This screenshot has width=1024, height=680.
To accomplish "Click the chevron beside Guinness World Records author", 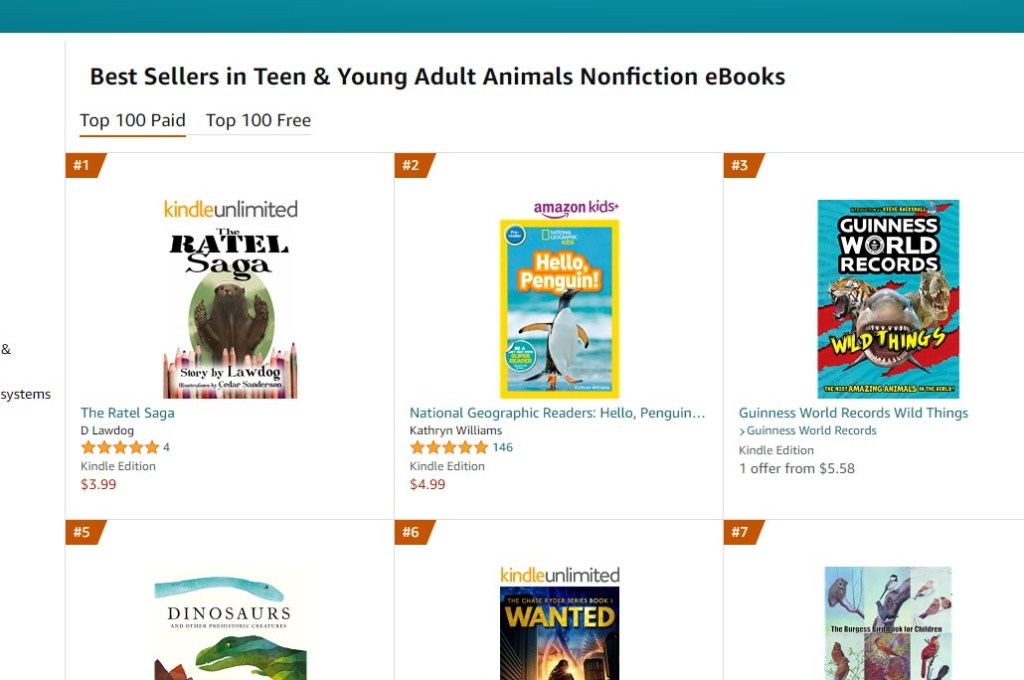I will pyautogui.click(x=742, y=432).
